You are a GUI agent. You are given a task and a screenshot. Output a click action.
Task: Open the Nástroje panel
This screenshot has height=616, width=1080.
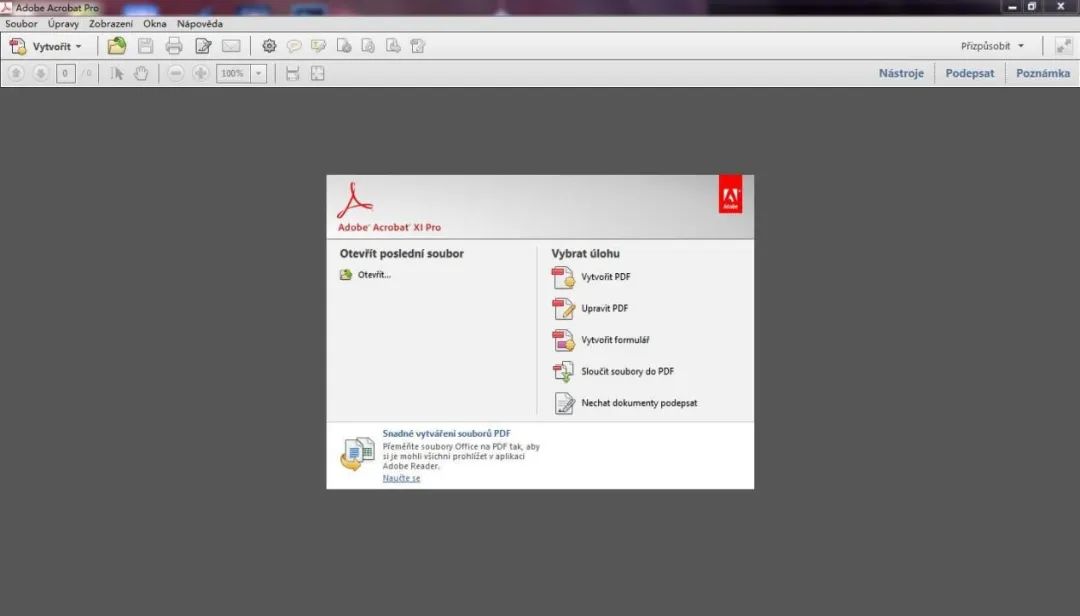[901, 73]
